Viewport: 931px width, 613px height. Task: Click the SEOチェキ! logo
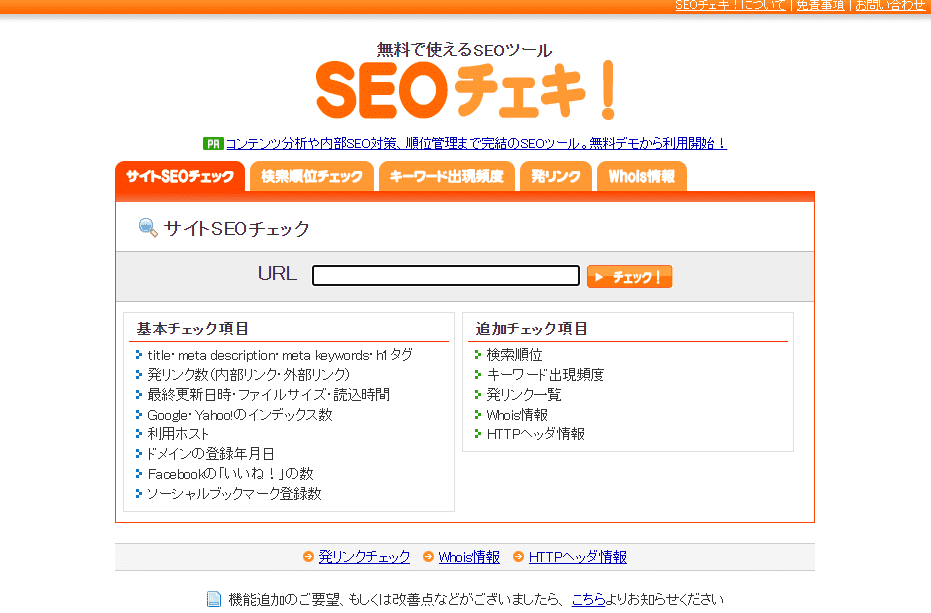[x=466, y=91]
